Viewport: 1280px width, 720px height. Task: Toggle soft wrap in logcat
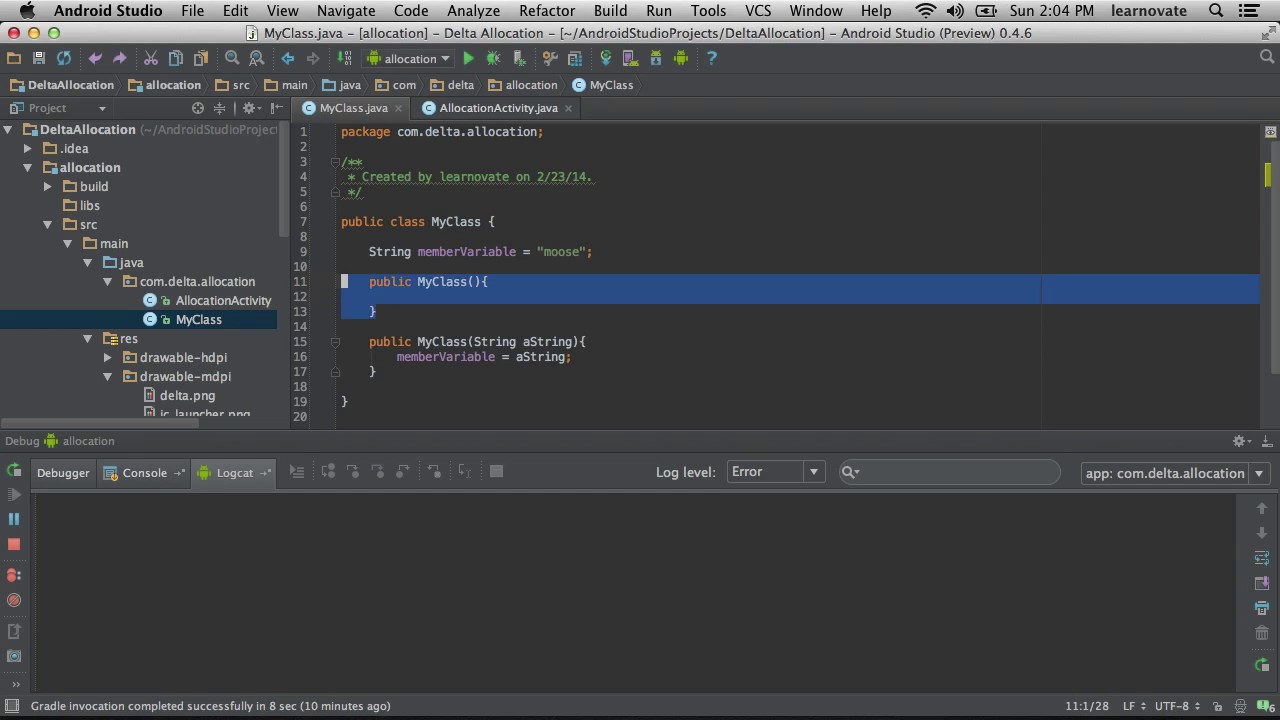pos(1262,558)
